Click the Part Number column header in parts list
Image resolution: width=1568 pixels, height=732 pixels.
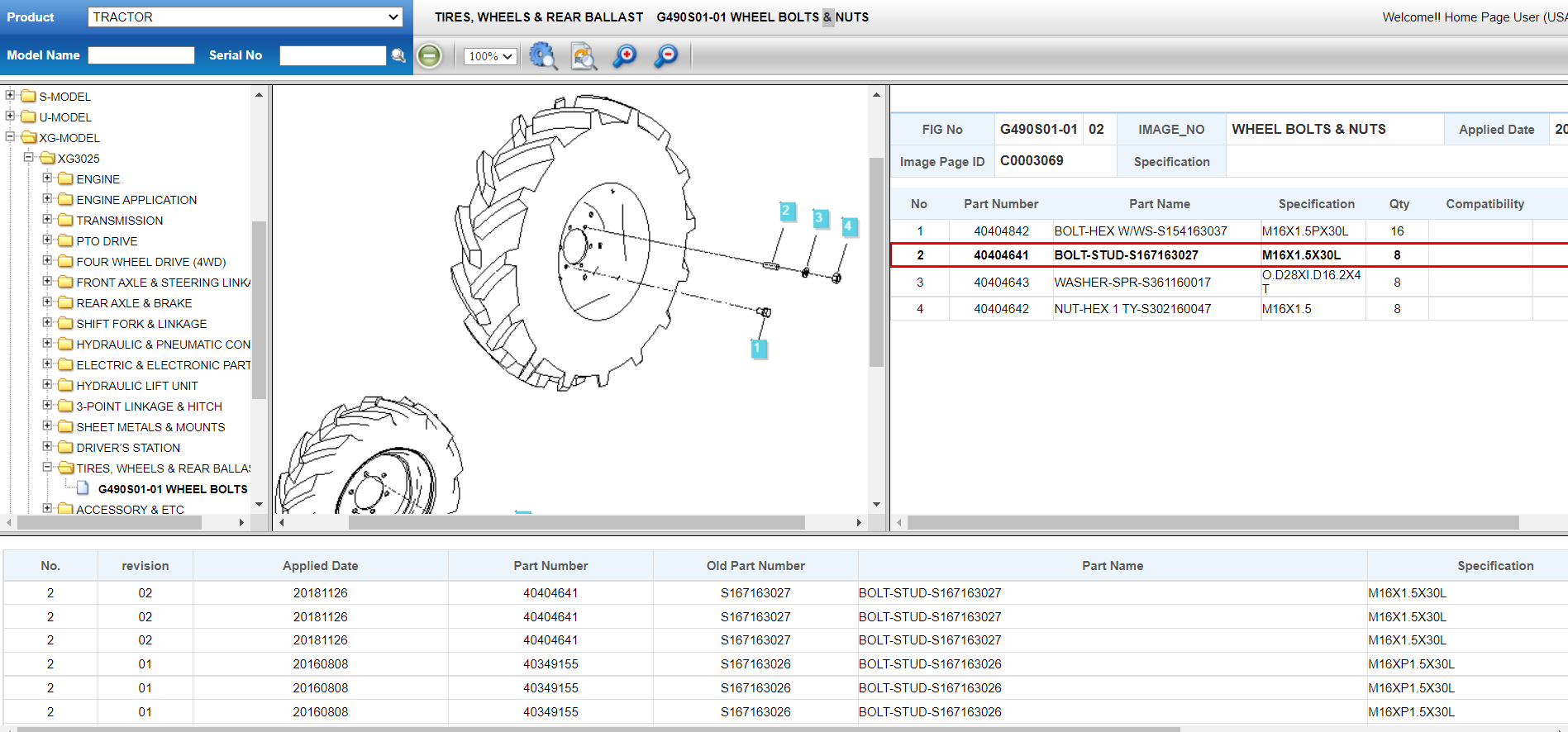(1001, 204)
